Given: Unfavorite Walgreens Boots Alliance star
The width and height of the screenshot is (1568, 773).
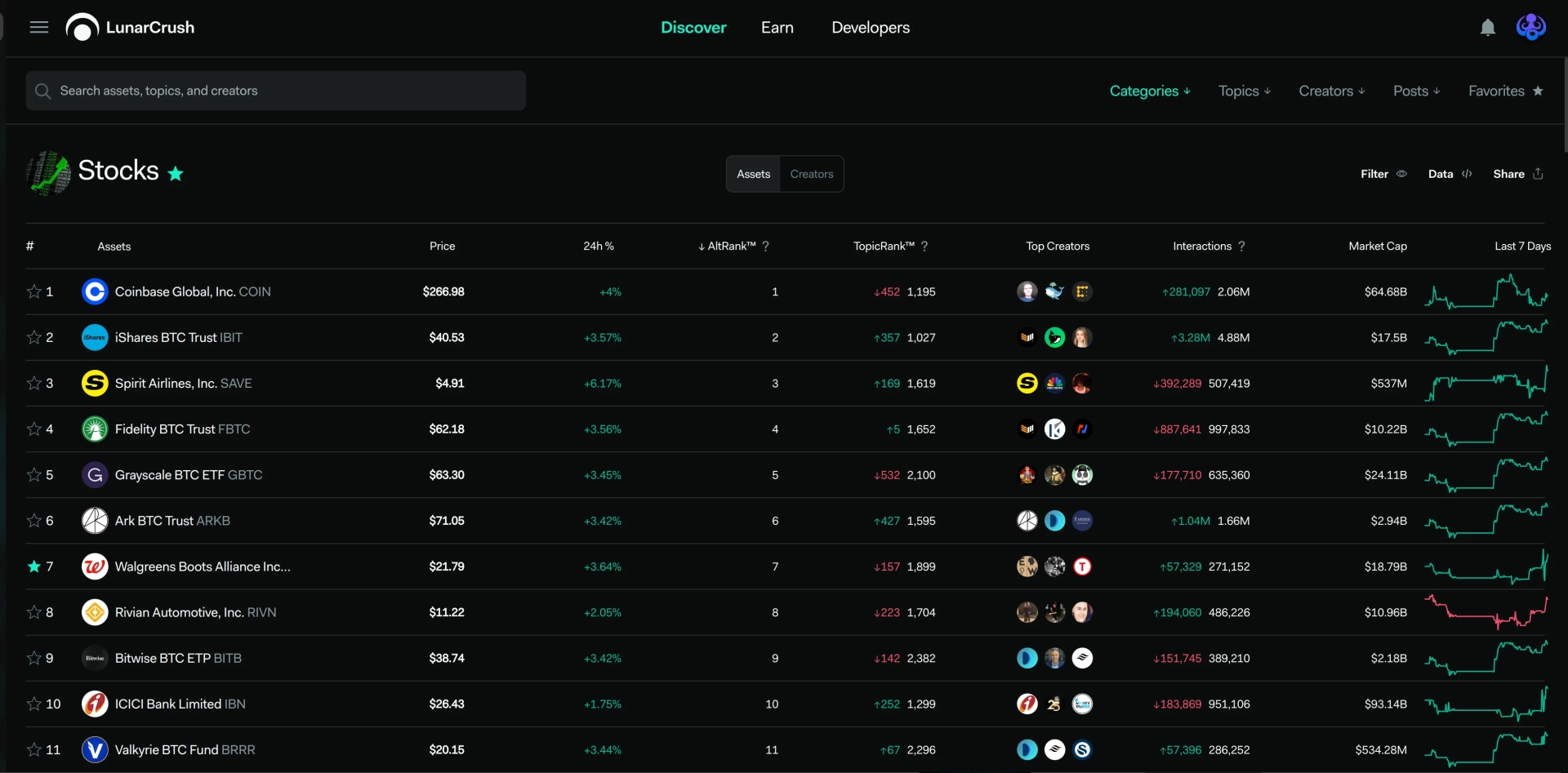Looking at the screenshot, I should click(x=33, y=566).
